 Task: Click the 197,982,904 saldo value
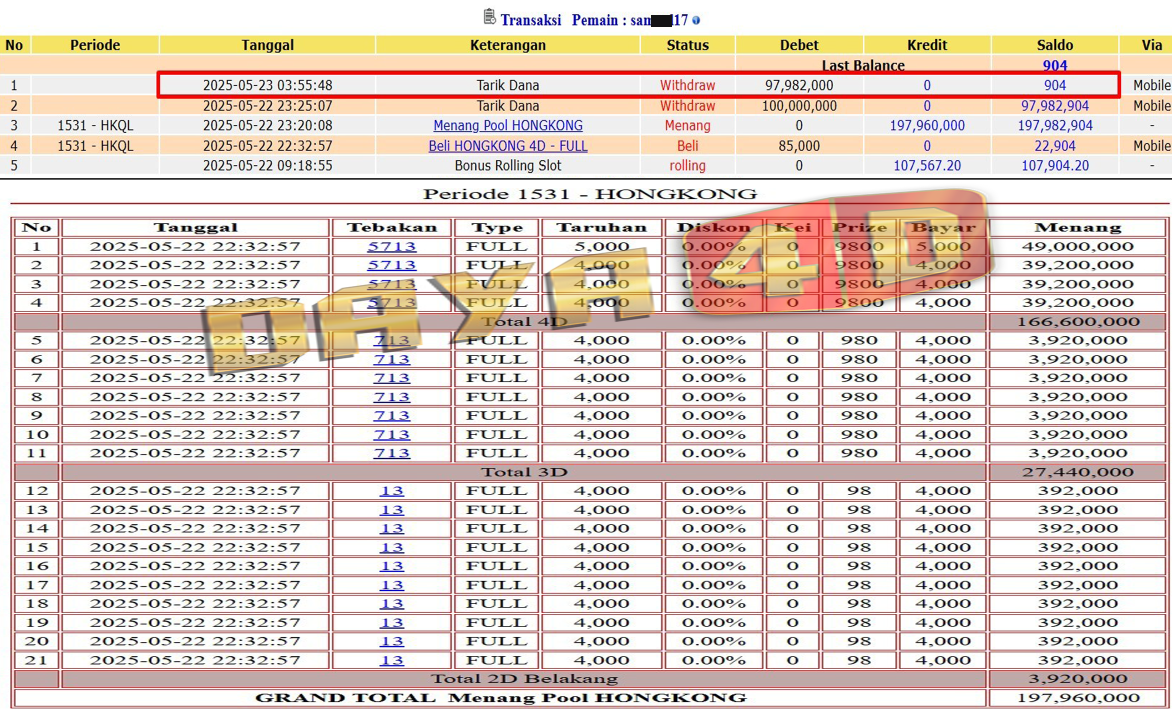pos(1055,126)
